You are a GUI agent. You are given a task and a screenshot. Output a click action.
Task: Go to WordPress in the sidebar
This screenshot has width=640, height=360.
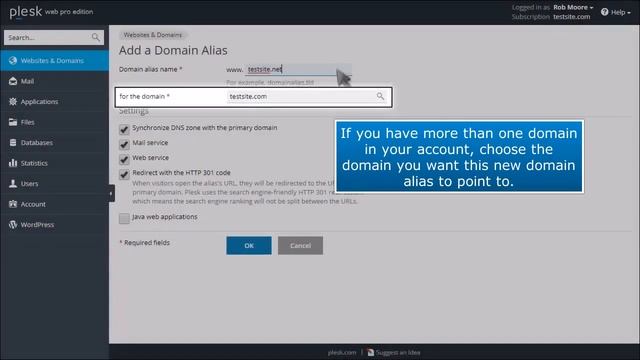click(x=54, y=224)
